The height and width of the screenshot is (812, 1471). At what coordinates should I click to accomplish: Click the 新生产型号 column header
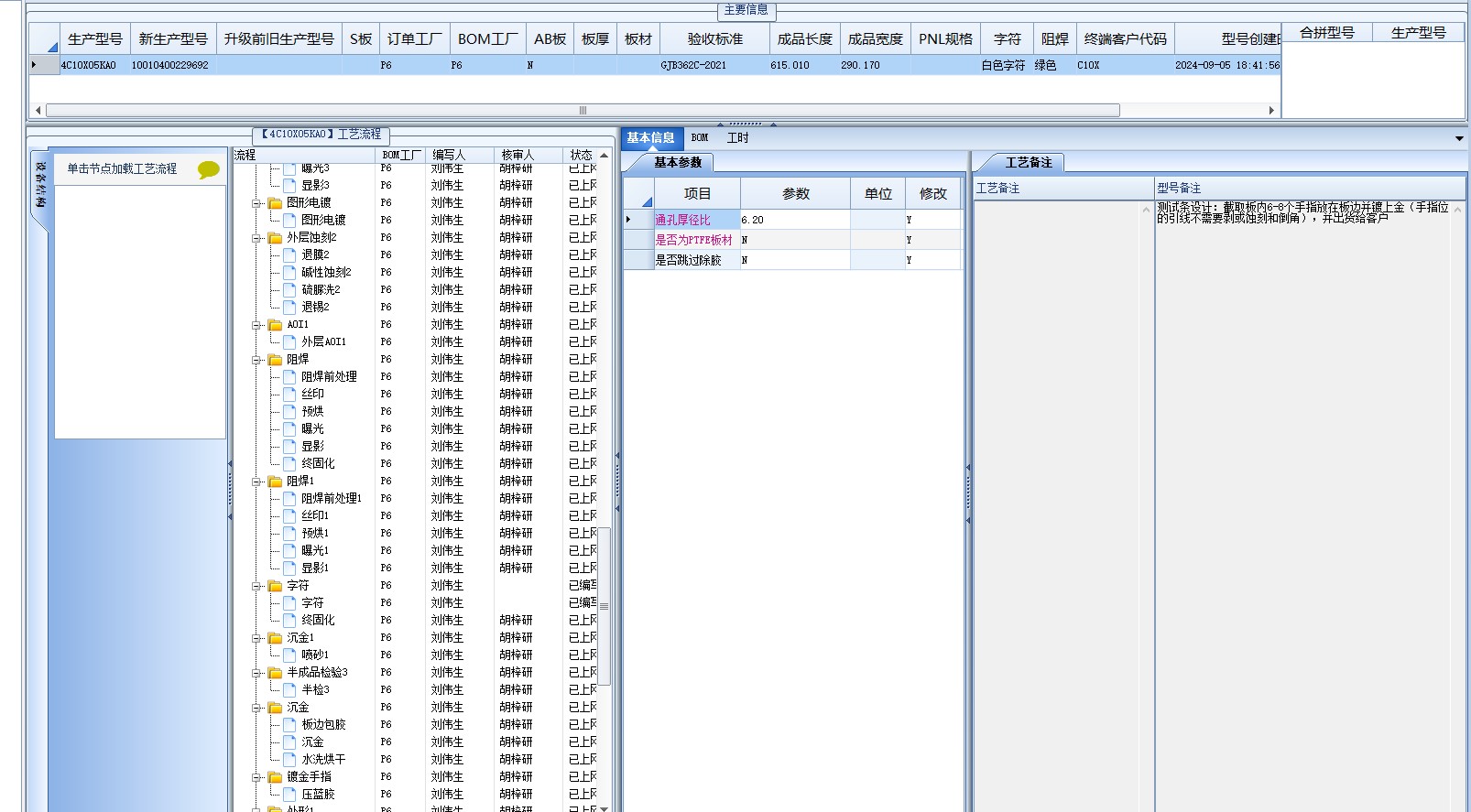pos(173,39)
